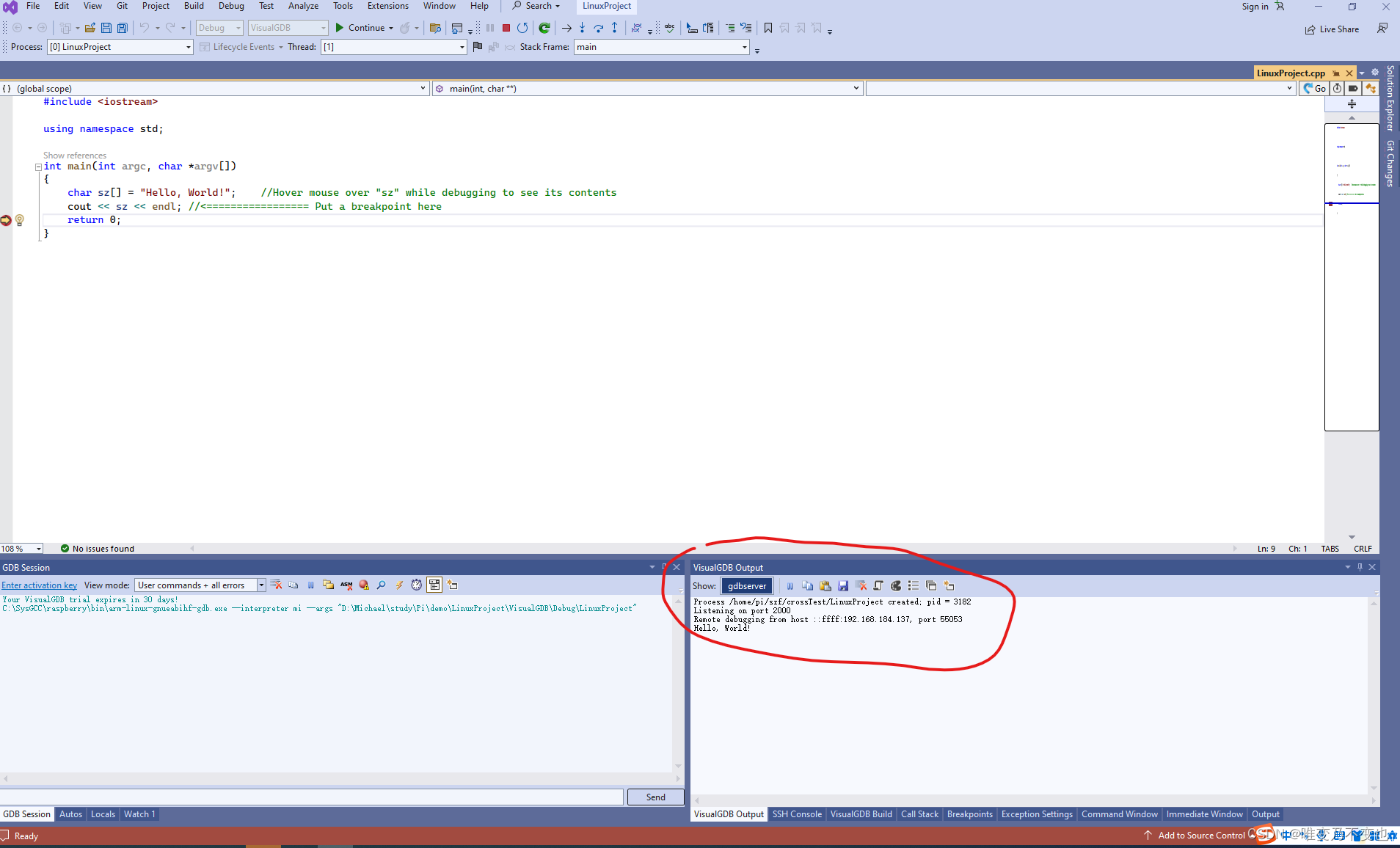The height and width of the screenshot is (848, 1400).
Task: Click the clear output icon in VisualGDB Output
Action: 861,585
